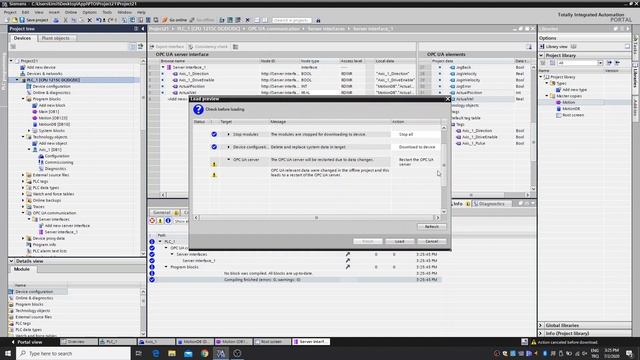Click the Go online toolbar icon
Screen dimensions: 640x360
[175, 20]
